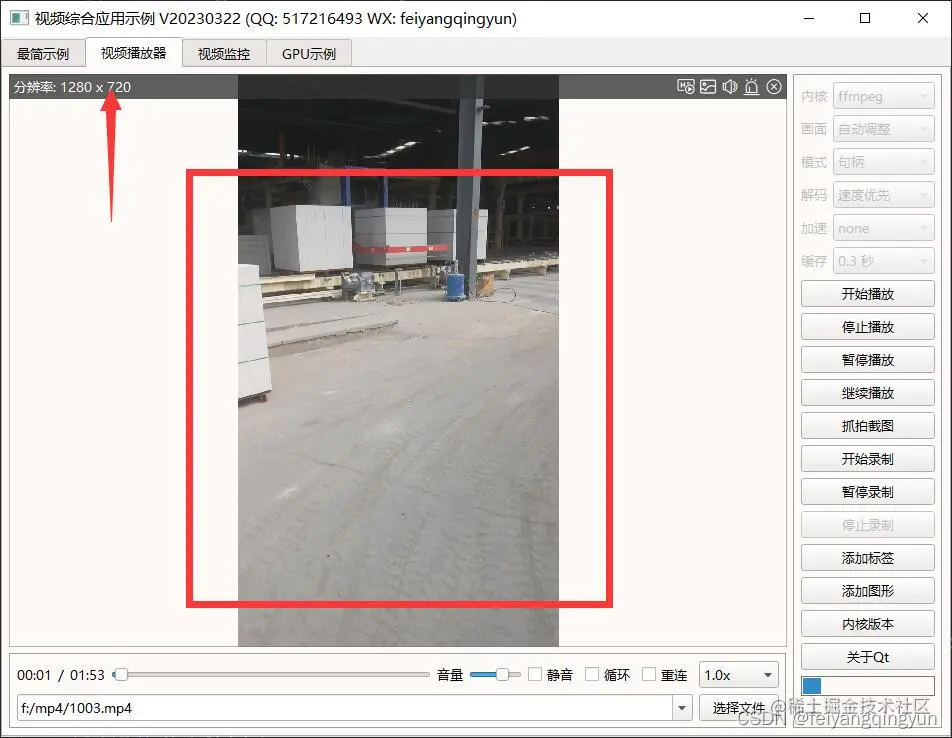The height and width of the screenshot is (738, 952).
Task: Switch to the 最简示例 tab
Action: coord(42,53)
